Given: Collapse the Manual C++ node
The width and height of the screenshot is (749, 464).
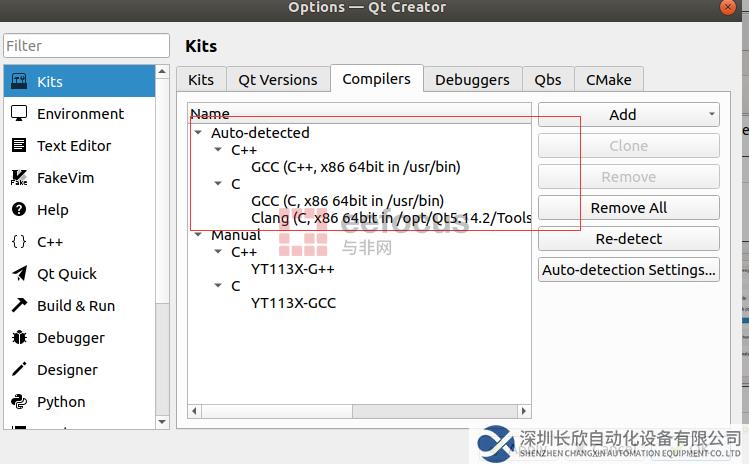Looking at the screenshot, I should pyautogui.click(x=218, y=251).
